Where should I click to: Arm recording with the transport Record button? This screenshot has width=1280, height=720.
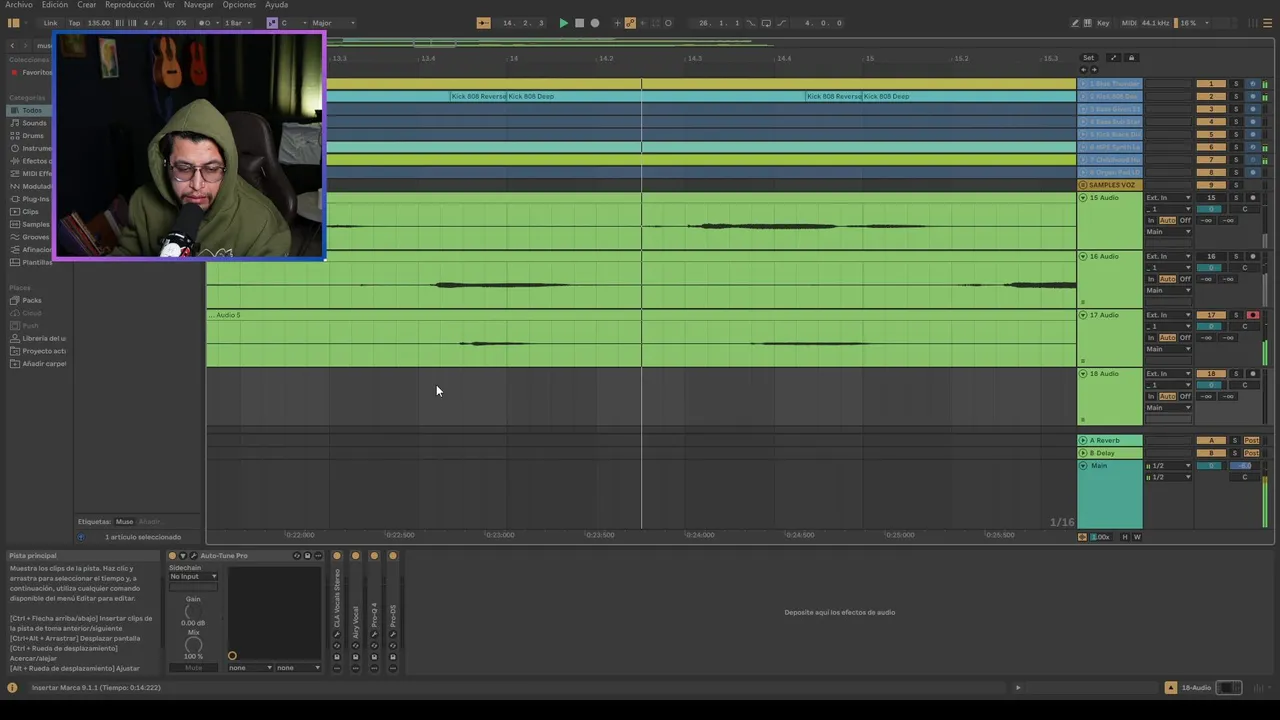click(595, 23)
